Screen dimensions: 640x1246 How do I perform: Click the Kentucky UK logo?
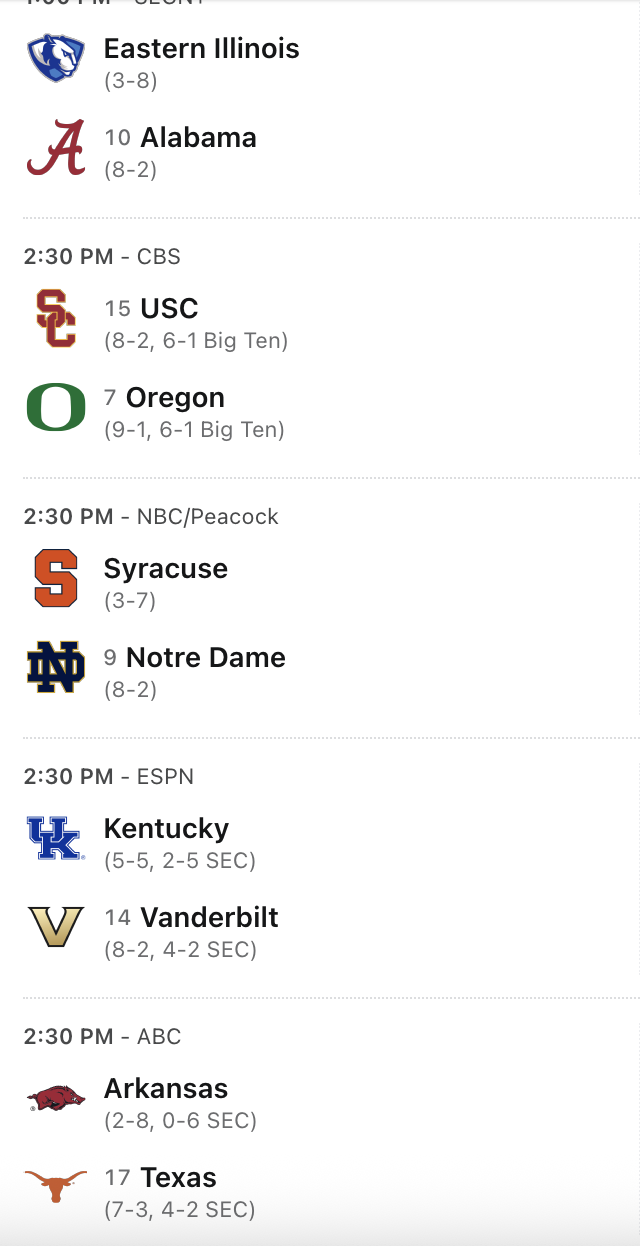[54, 838]
